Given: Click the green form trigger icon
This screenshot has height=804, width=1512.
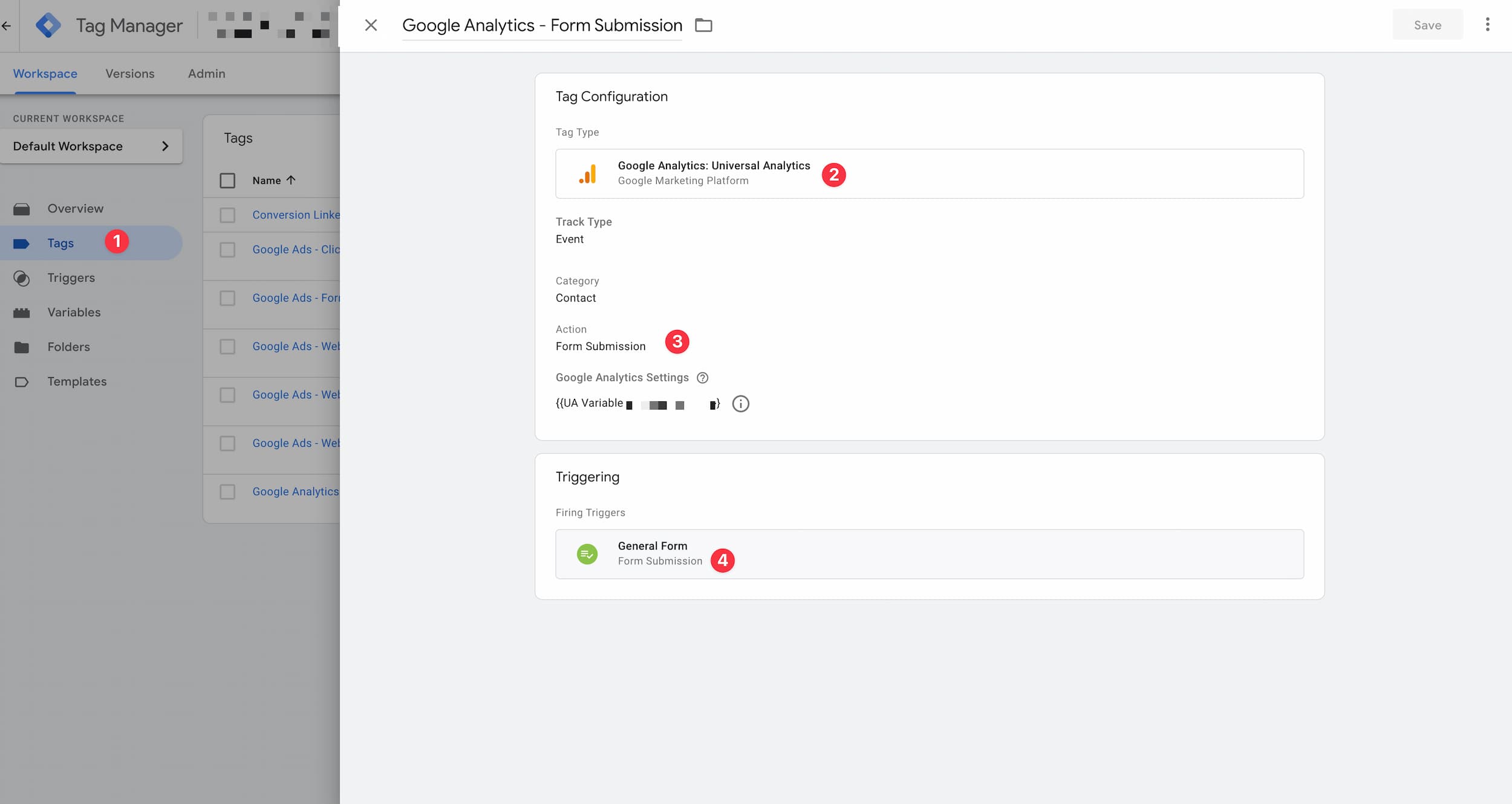Looking at the screenshot, I should [587, 554].
